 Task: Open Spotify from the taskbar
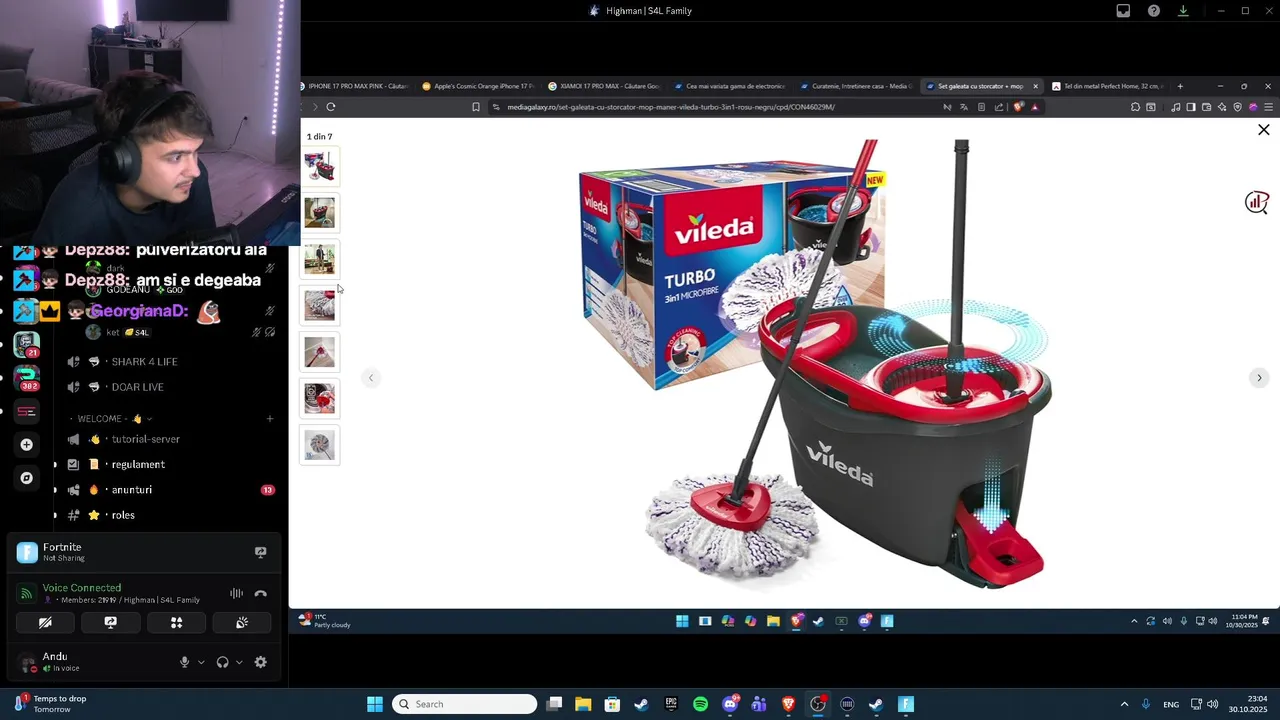(700, 704)
